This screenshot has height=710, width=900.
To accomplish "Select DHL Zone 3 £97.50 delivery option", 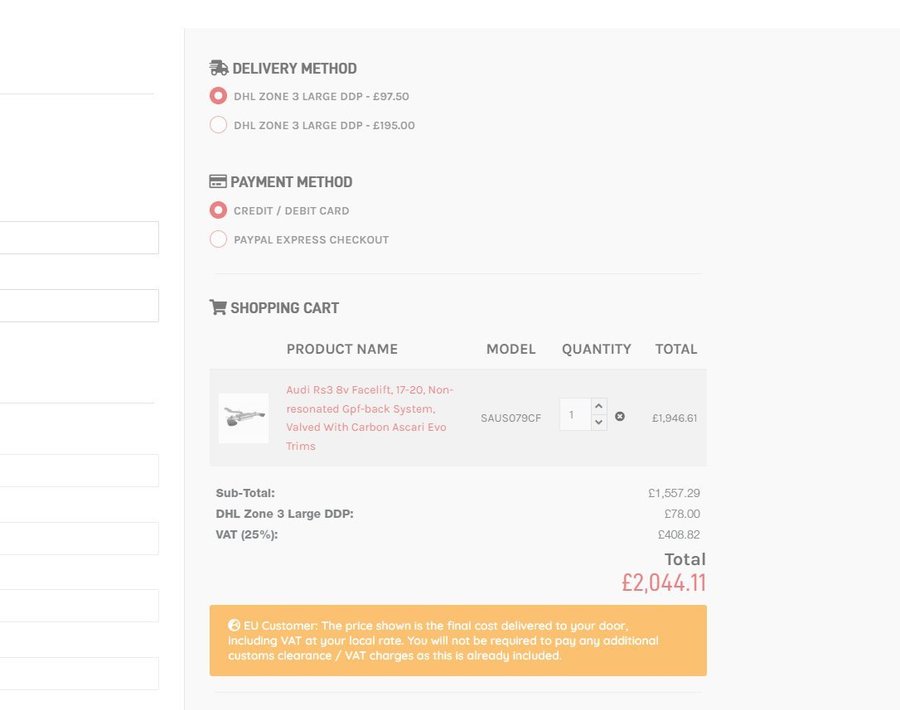I will coord(218,96).
